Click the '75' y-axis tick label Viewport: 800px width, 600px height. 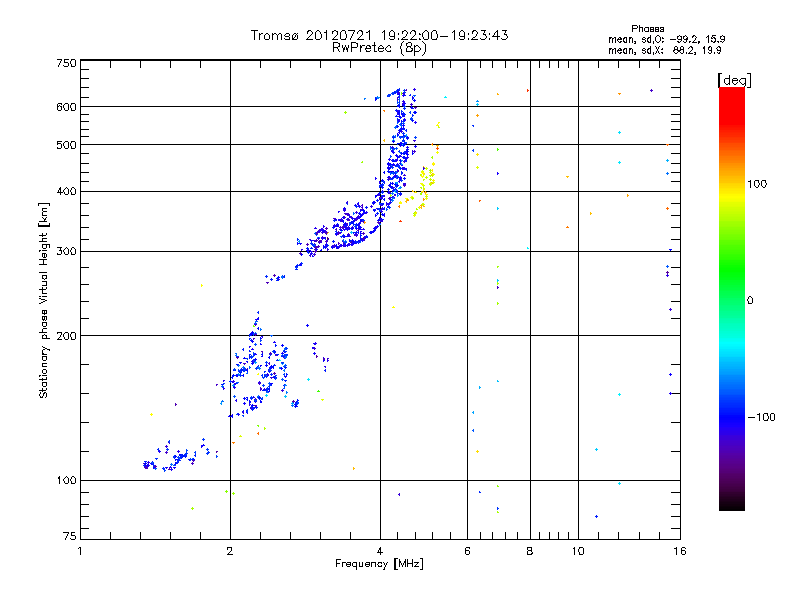(70, 536)
